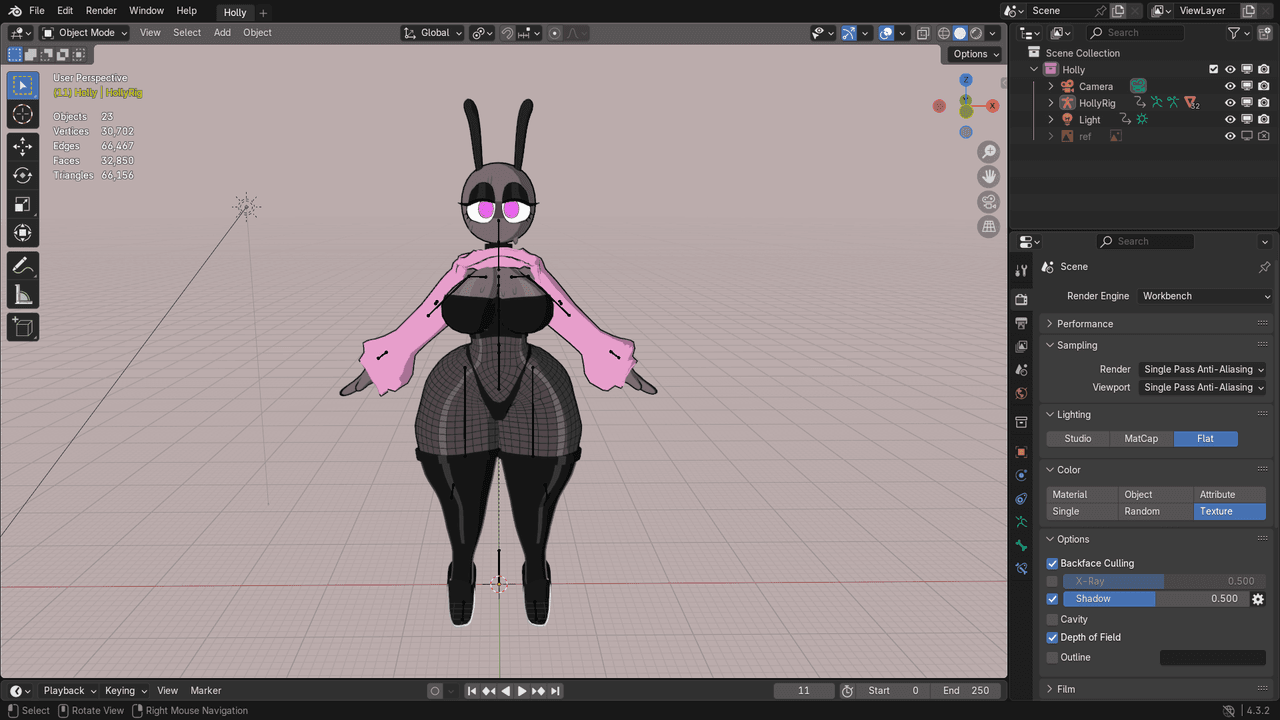1280x720 pixels.
Task: Adjust the Shadow slider
Action: (x=1154, y=599)
